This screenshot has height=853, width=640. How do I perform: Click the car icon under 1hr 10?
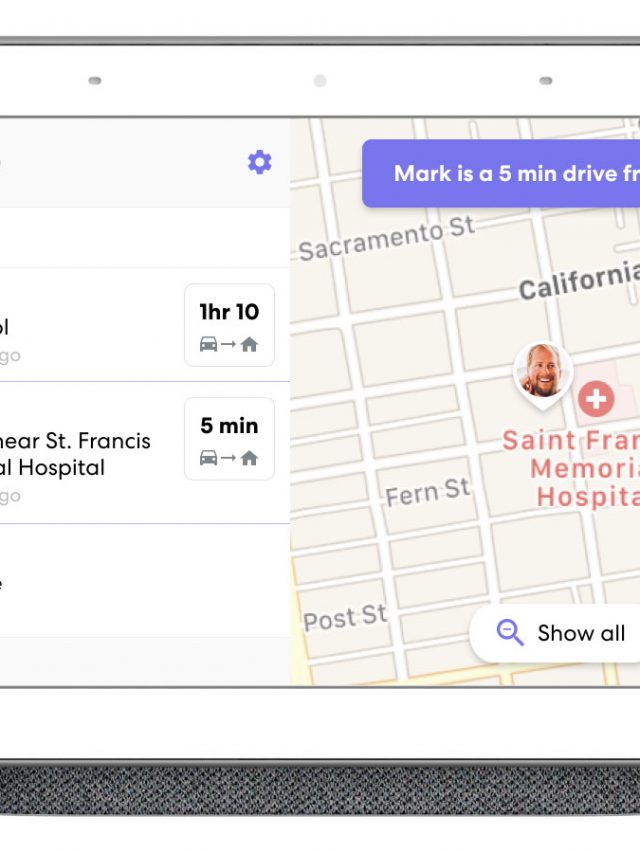209,344
